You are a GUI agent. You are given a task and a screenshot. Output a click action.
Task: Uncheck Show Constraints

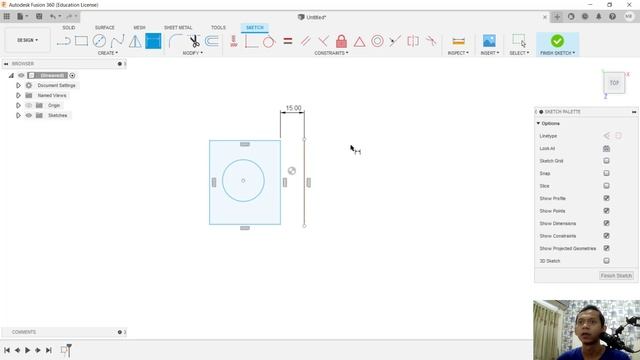(606, 236)
